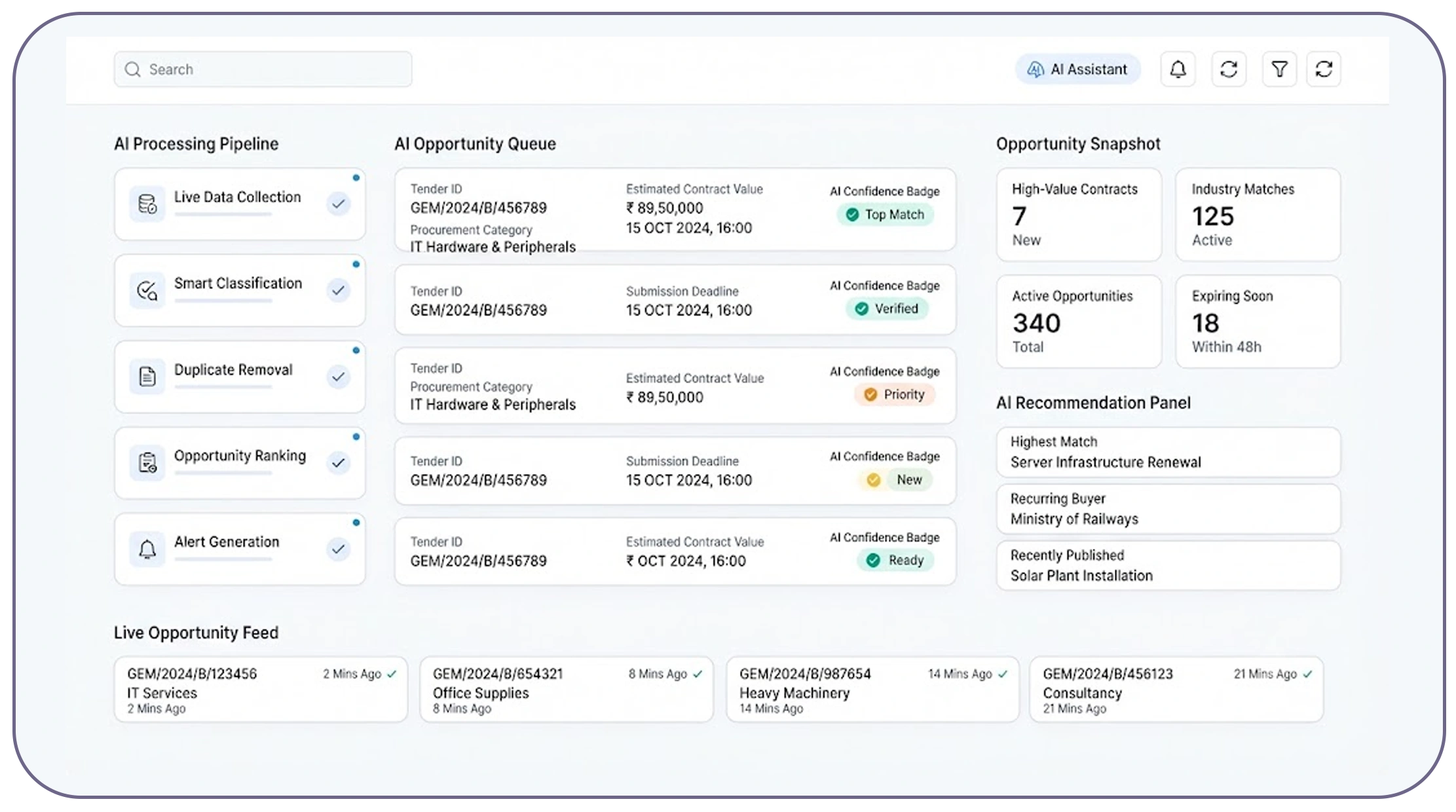The height and width of the screenshot is (812, 1456).
Task: Open feed item GEM/2024/B/456123 Consultancy
Action: click(1176, 690)
